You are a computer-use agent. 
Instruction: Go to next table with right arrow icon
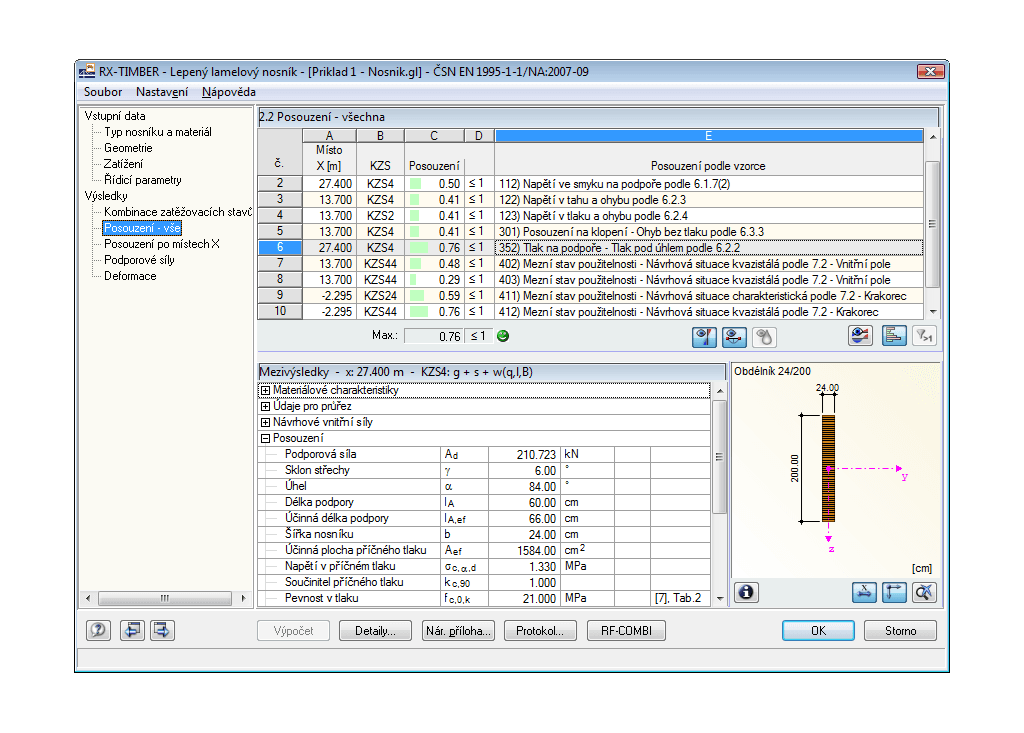tap(162, 630)
